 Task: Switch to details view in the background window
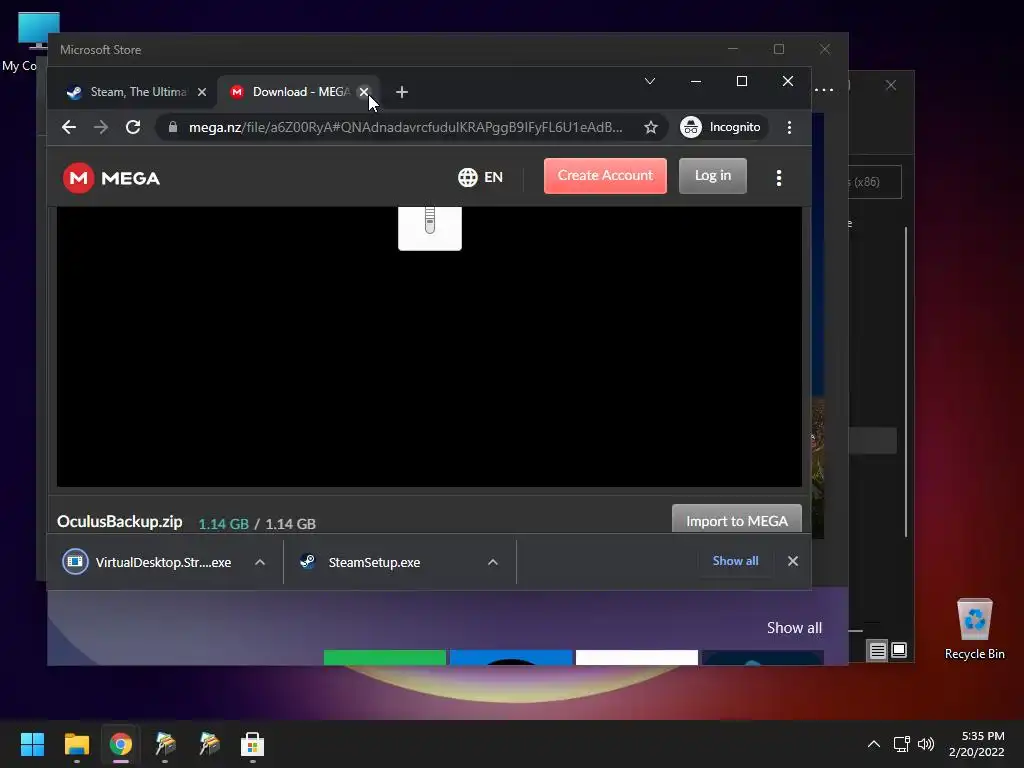[877, 650]
